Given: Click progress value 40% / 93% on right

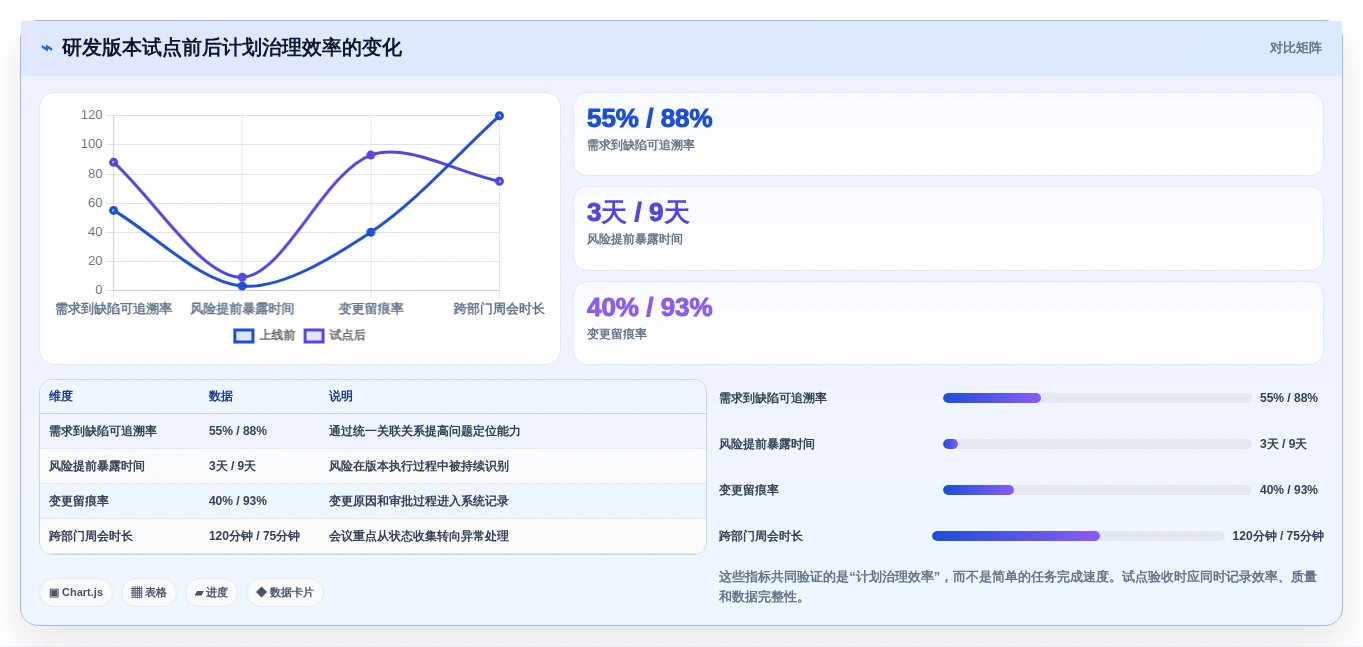Looking at the screenshot, I should [1289, 490].
